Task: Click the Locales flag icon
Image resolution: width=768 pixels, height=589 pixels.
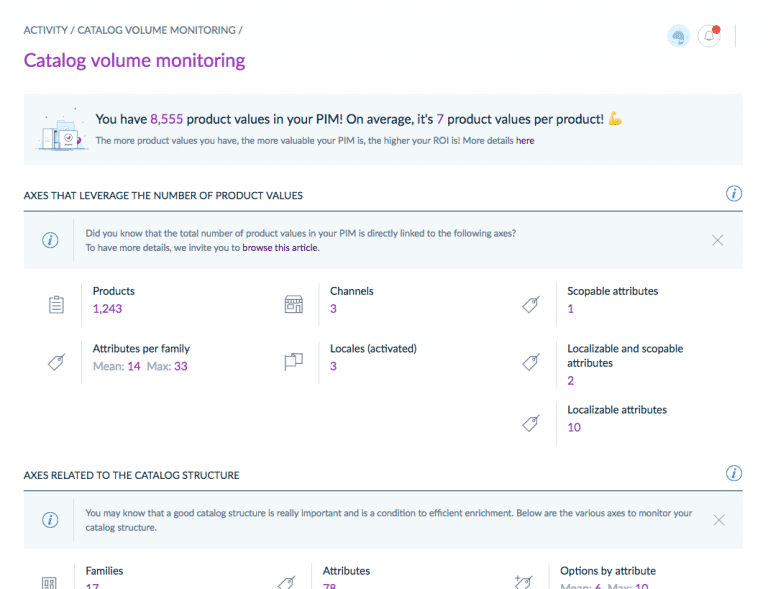Action: coord(294,363)
